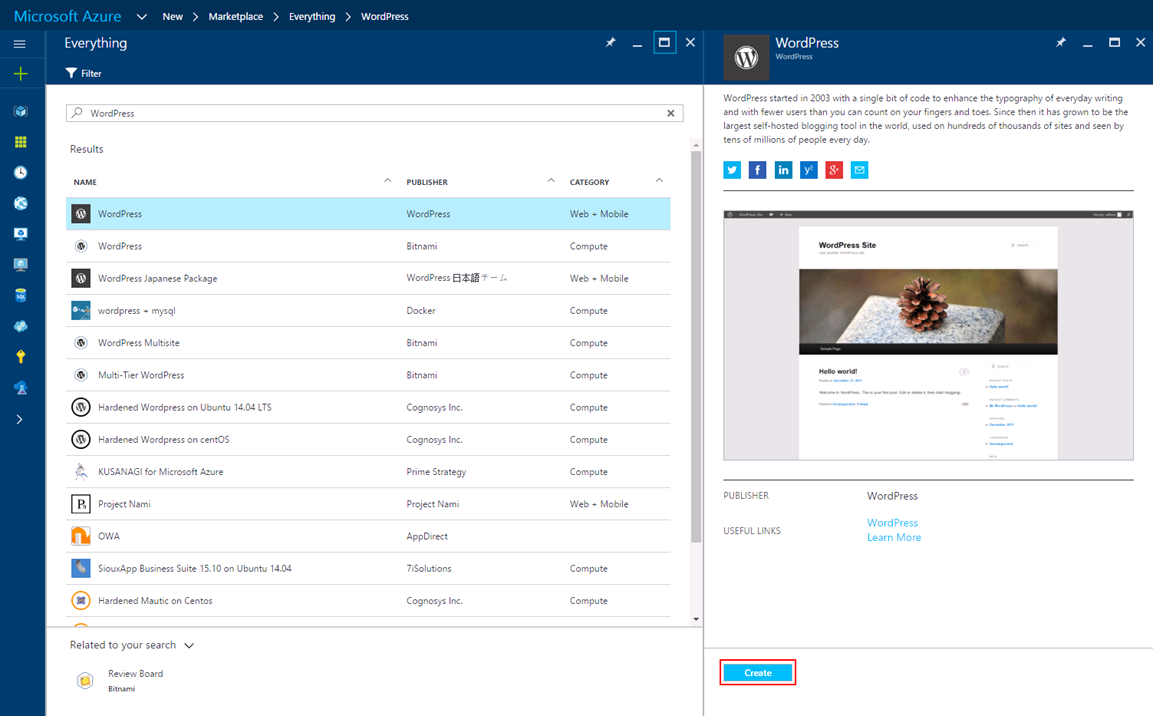Open the WordPress useful link

[x=892, y=523]
